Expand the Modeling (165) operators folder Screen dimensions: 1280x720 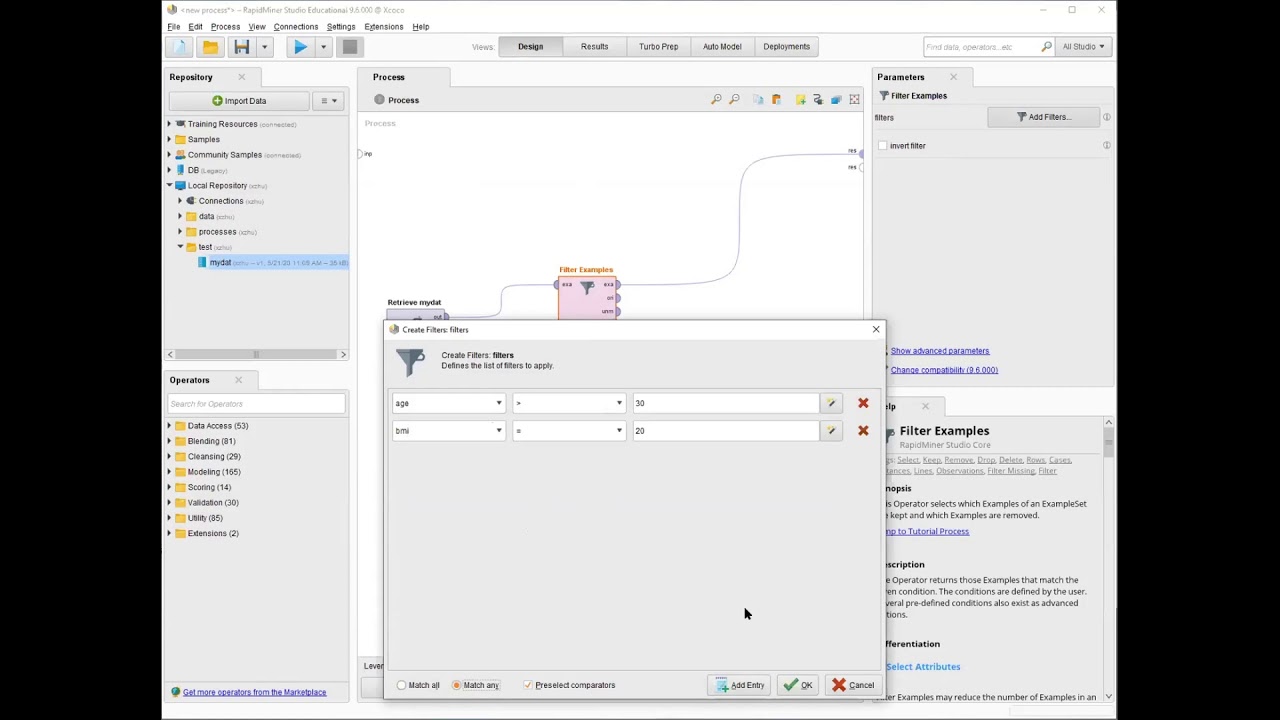click(170, 472)
